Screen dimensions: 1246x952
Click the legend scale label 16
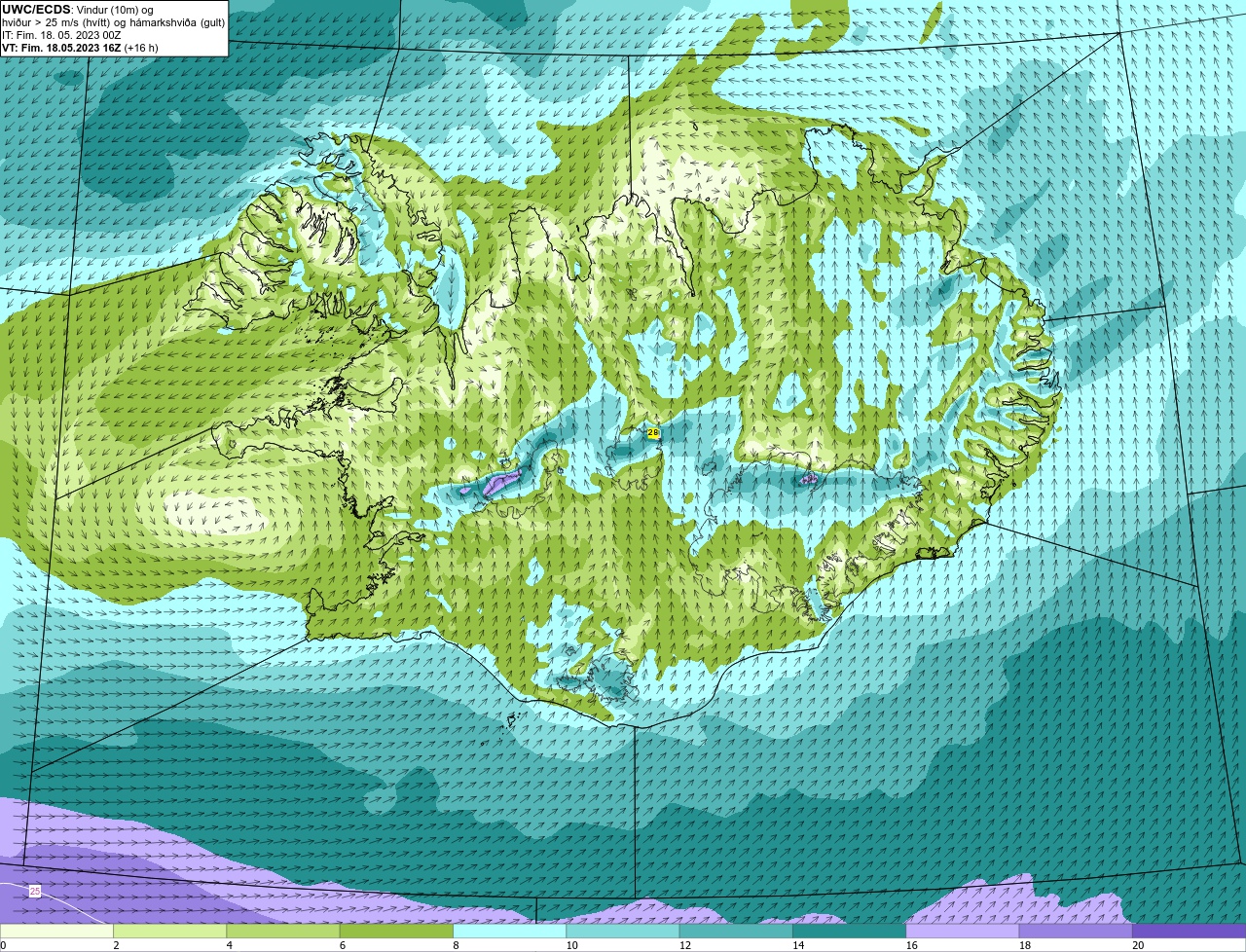pyautogui.click(x=911, y=945)
